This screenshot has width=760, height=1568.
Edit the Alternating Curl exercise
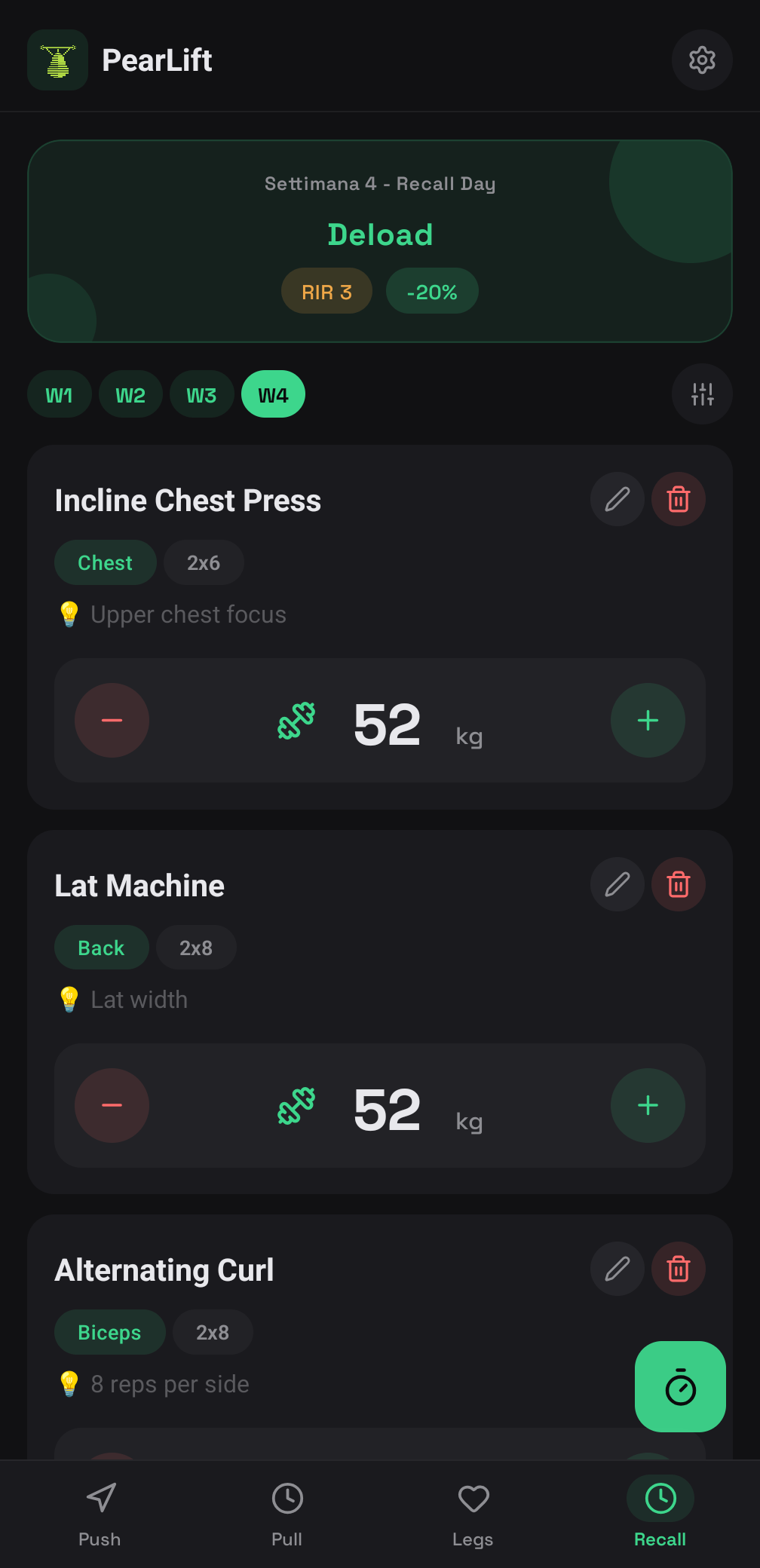(617, 1269)
